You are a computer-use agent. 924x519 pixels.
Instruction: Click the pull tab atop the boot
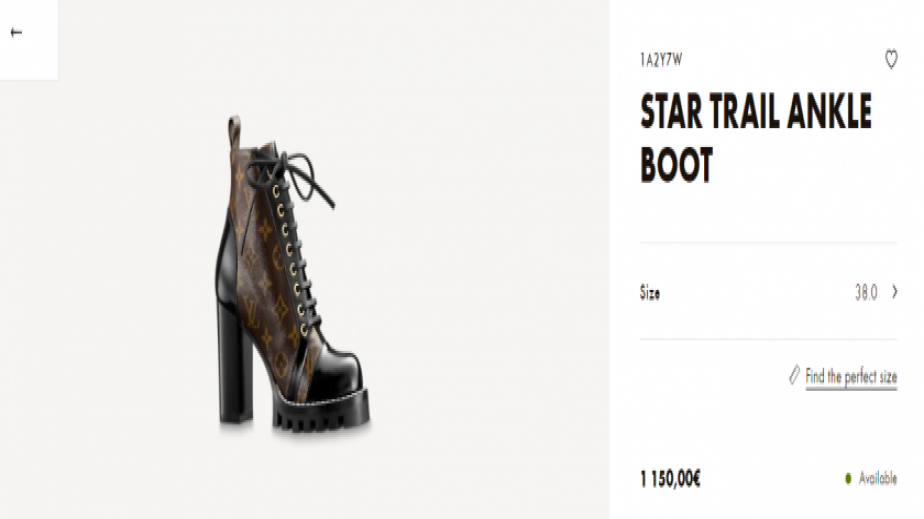coord(234,130)
